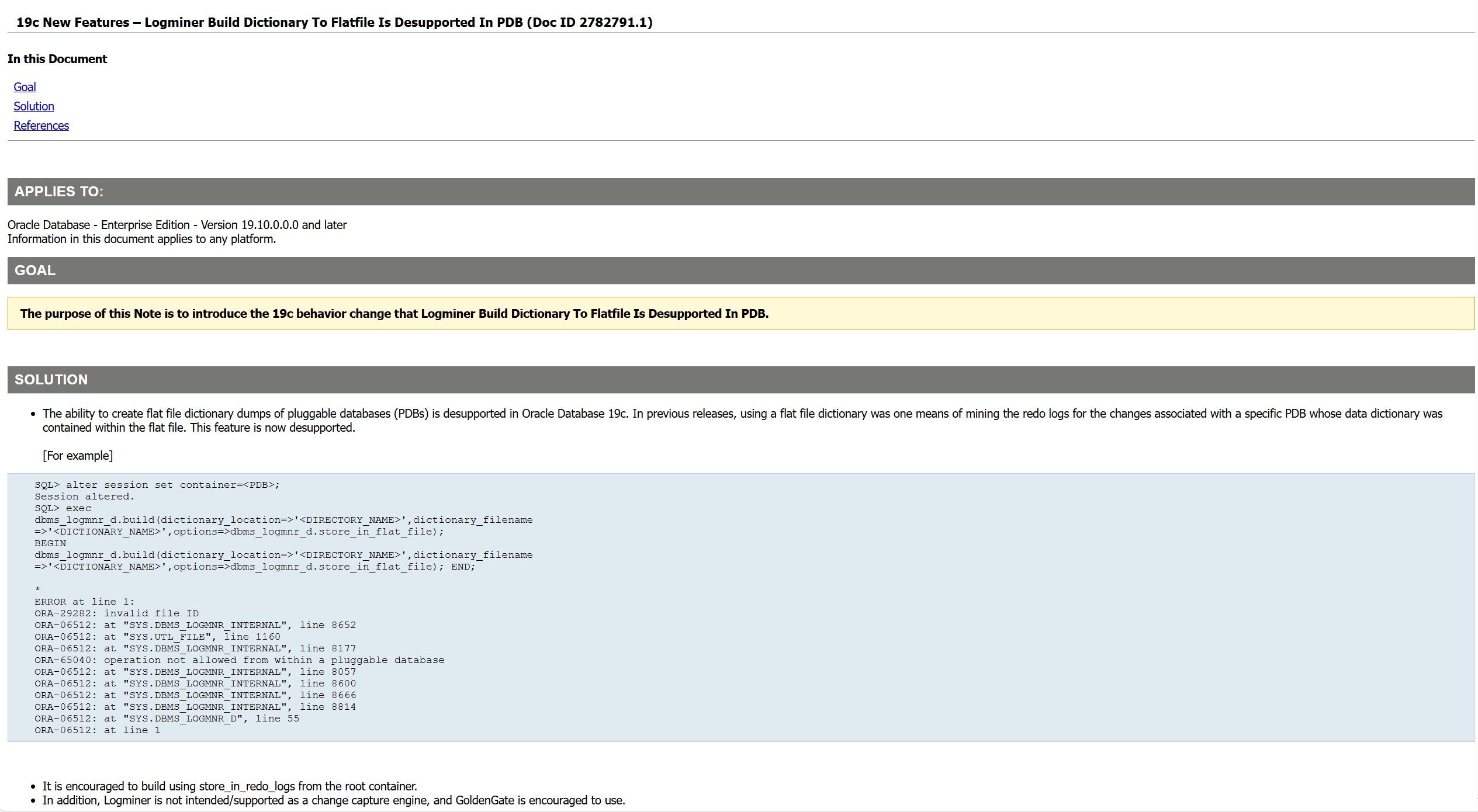
Task: Click the GoldenGate recommendation bullet
Action: tap(334, 800)
